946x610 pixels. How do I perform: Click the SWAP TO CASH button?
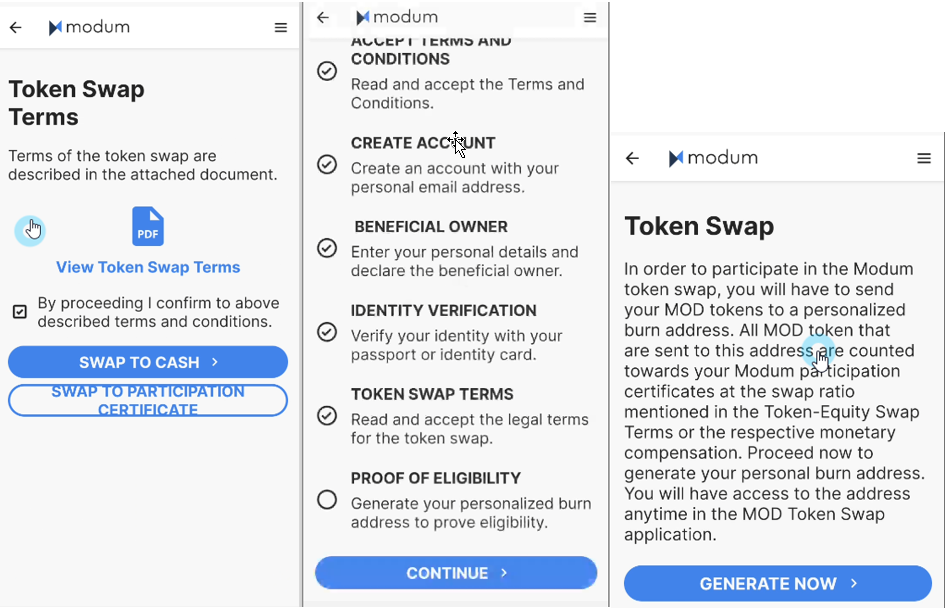click(148, 362)
